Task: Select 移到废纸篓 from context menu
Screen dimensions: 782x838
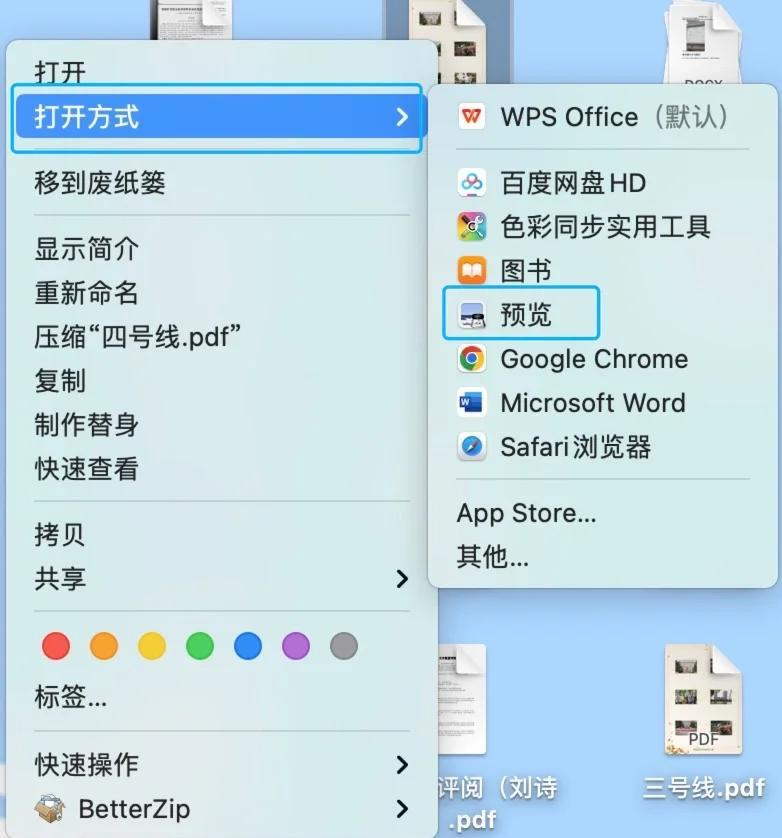Action: coord(100,183)
